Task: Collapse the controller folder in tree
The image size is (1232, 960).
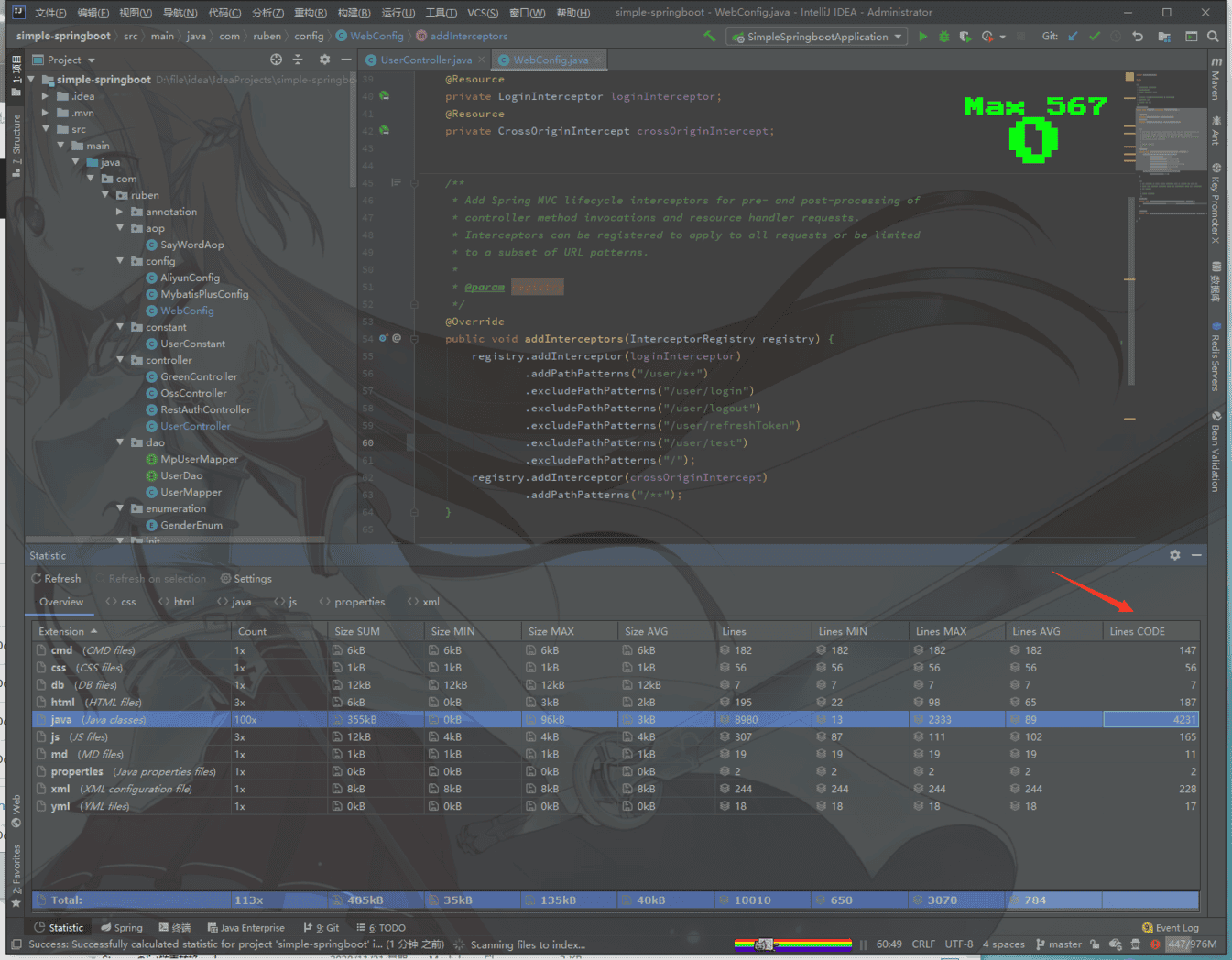Action: [x=120, y=360]
